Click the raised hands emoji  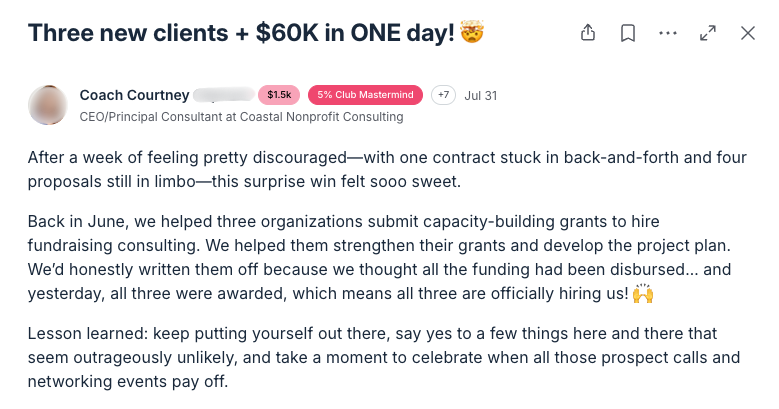(x=644, y=295)
